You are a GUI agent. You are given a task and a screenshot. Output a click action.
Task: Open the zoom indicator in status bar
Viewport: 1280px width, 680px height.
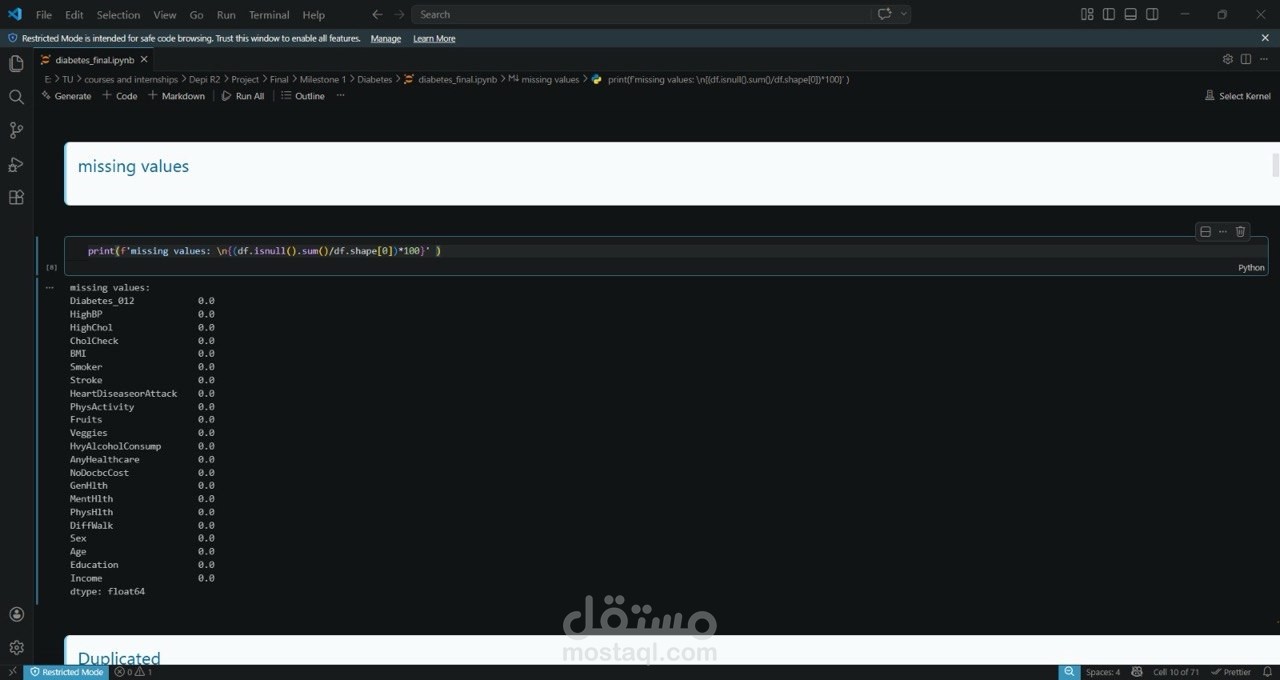[1069, 672]
